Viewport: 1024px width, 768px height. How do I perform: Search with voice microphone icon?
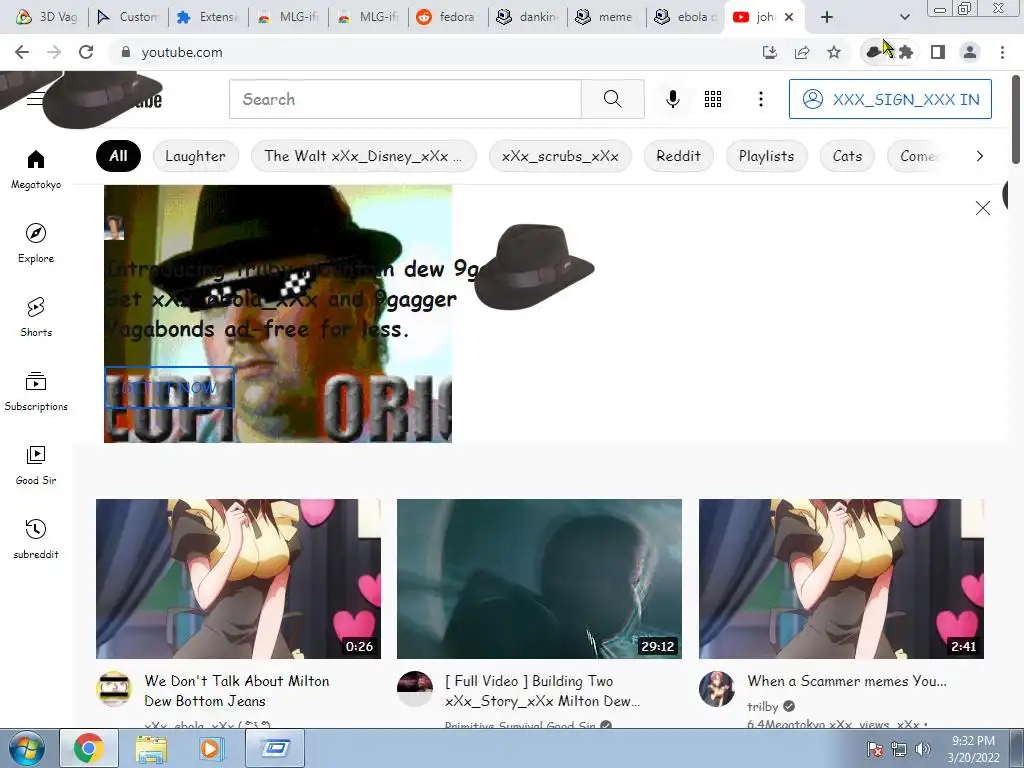[x=673, y=99]
